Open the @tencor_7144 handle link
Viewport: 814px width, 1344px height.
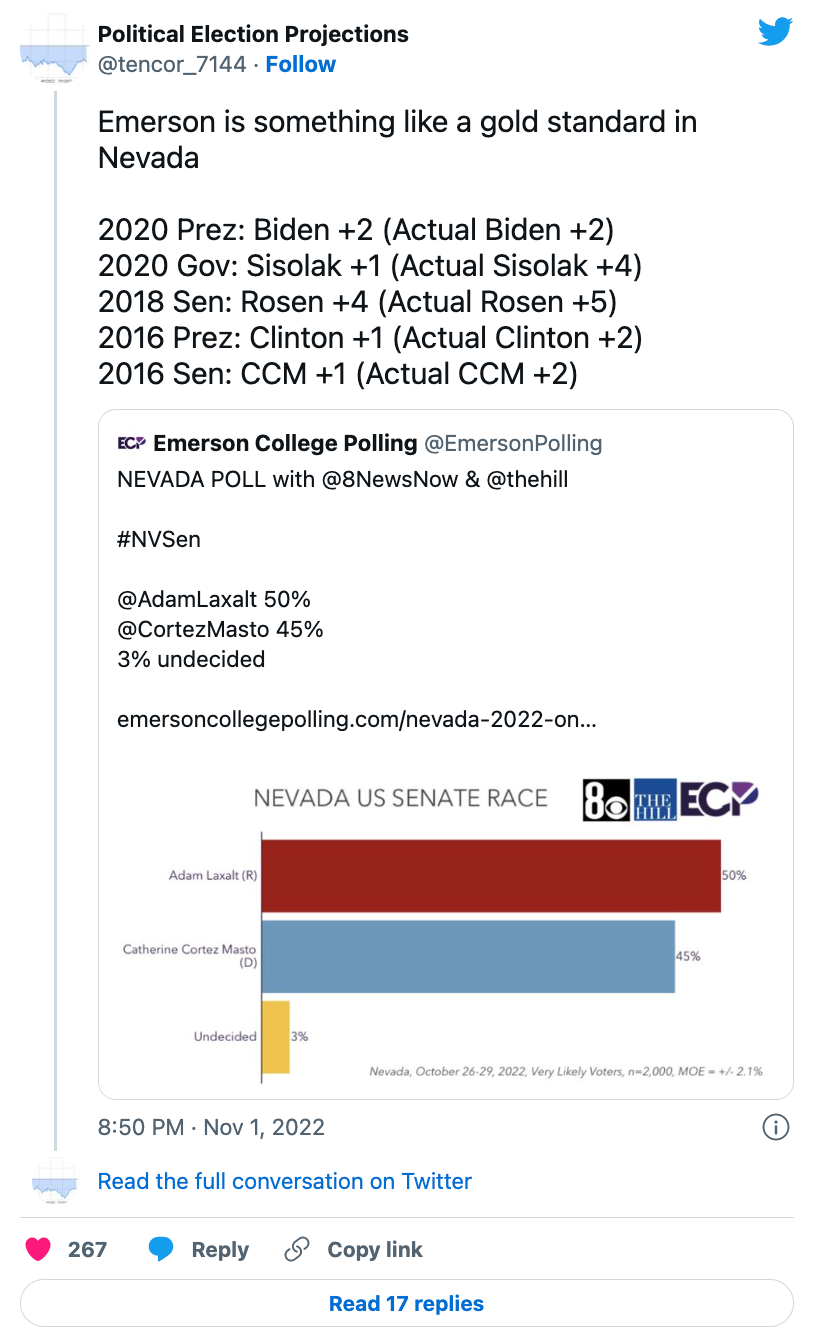(172, 64)
